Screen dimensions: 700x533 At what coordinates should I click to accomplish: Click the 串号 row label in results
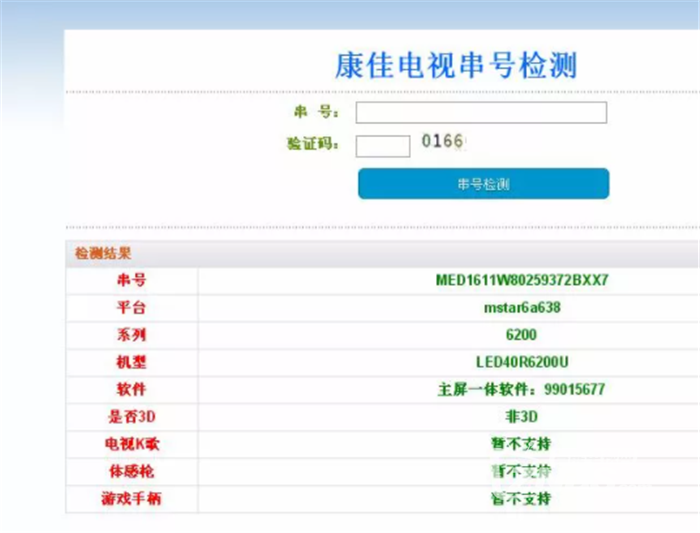pyautogui.click(x=131, y=280)
